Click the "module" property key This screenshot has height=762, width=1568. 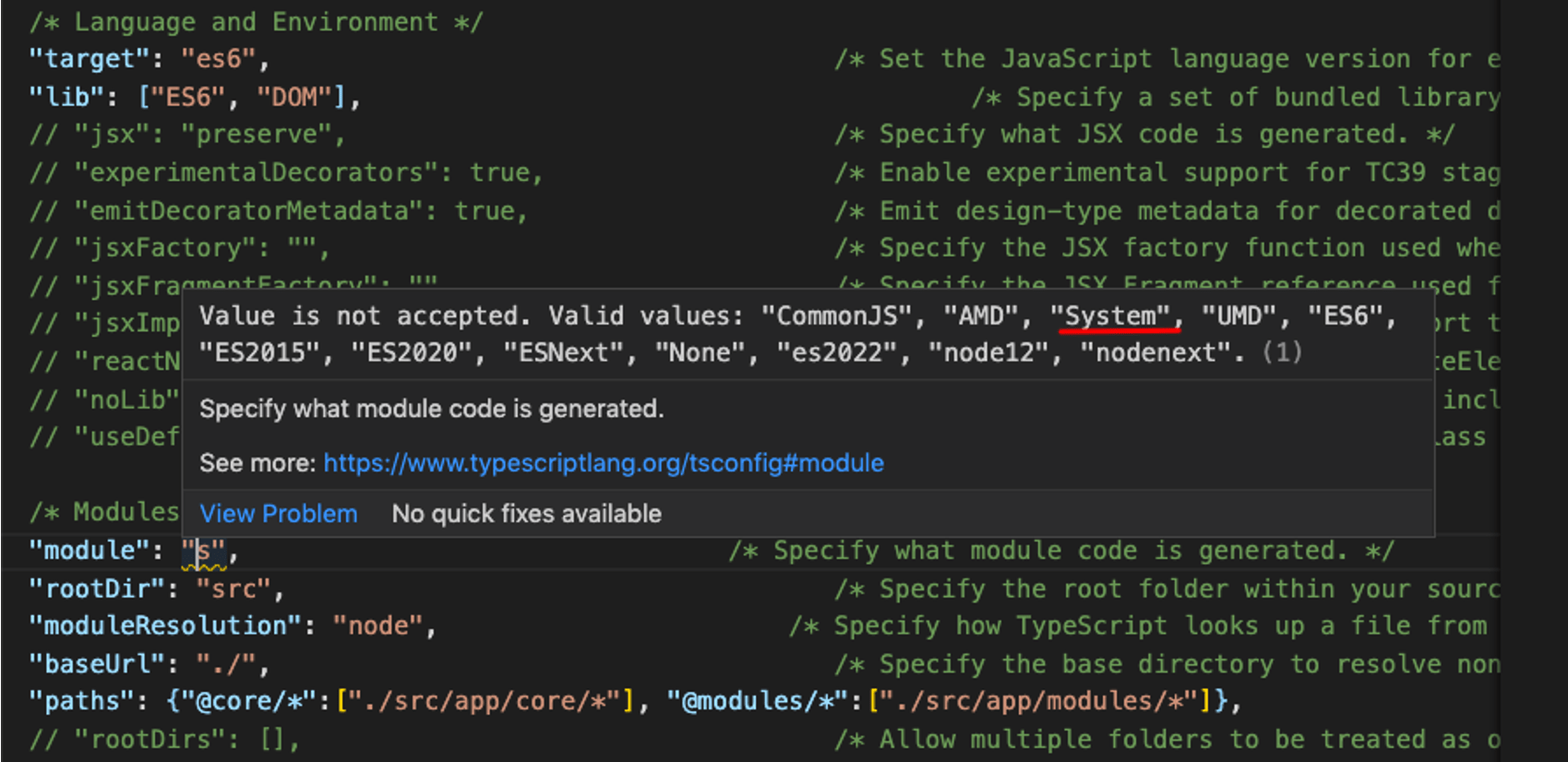[90, 551]
